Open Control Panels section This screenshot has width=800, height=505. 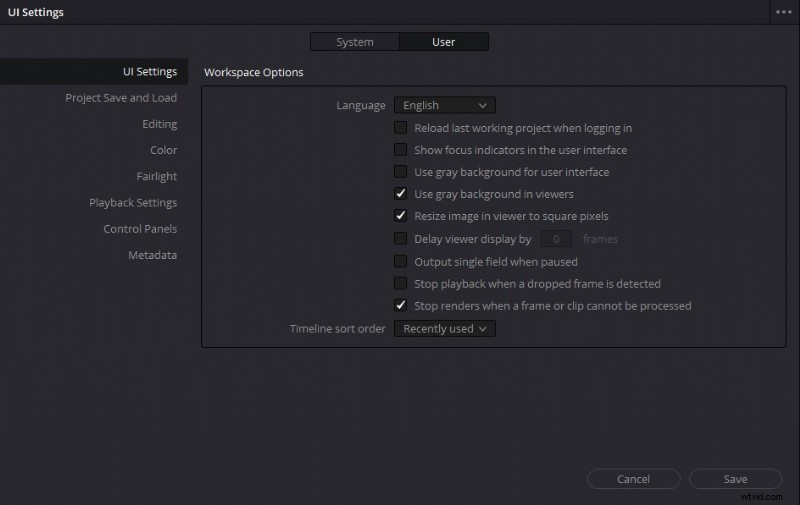(x=140, y=229)
